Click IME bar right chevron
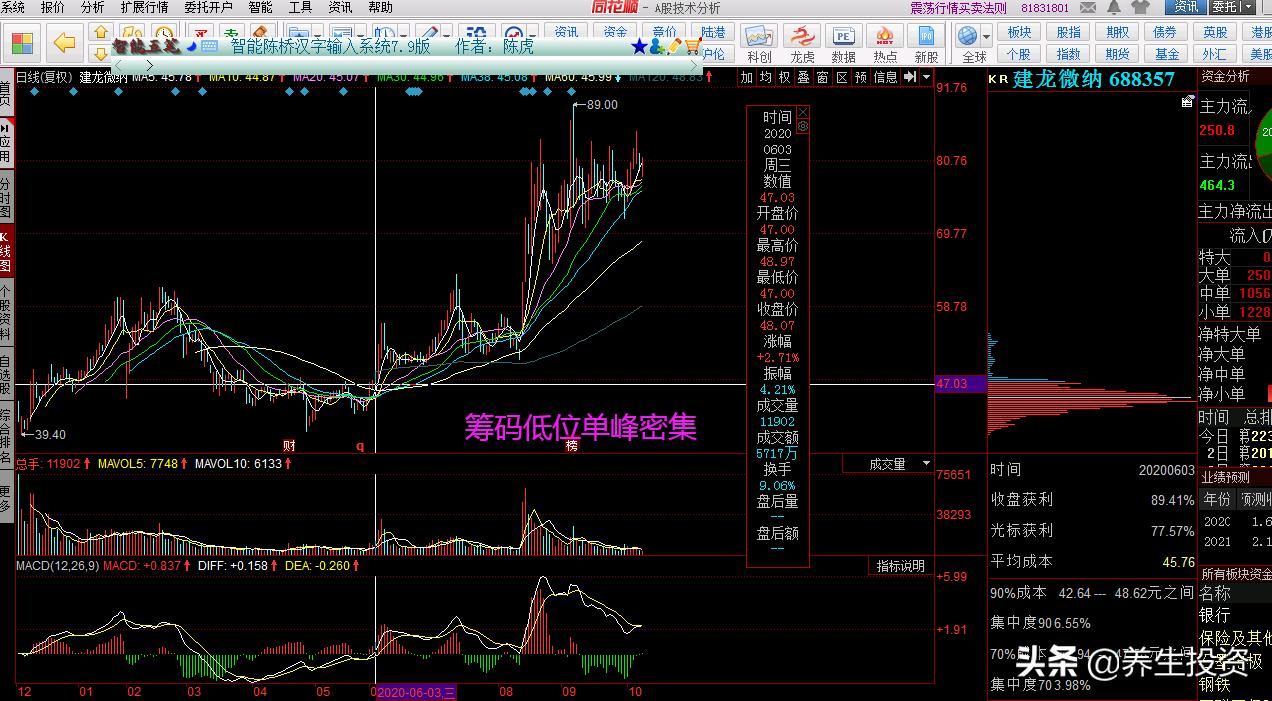The height and width of the screenshot is (701, 1272). point(148,66)
